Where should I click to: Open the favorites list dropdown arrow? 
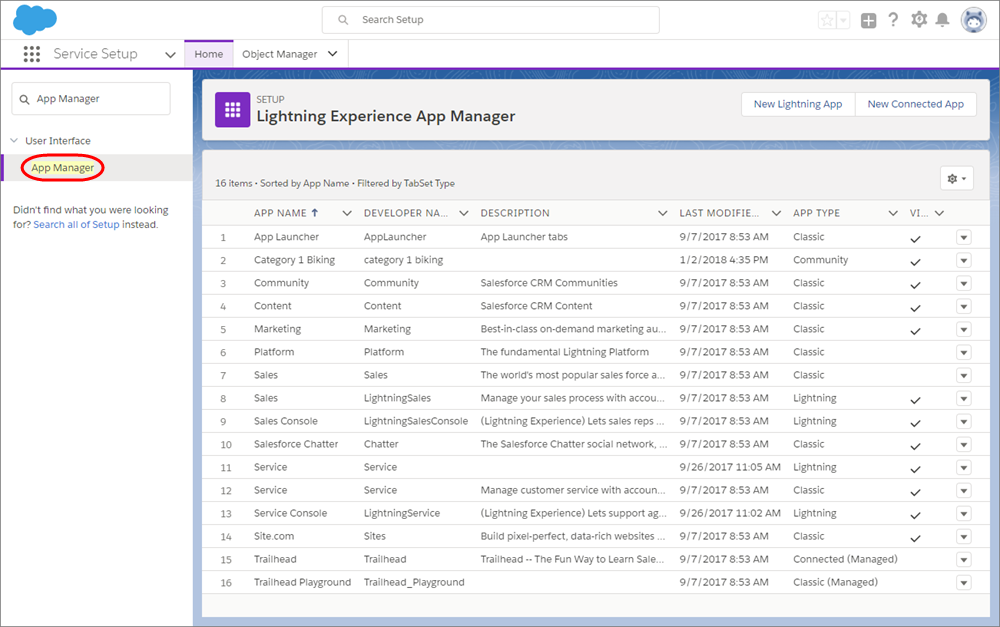843,20
